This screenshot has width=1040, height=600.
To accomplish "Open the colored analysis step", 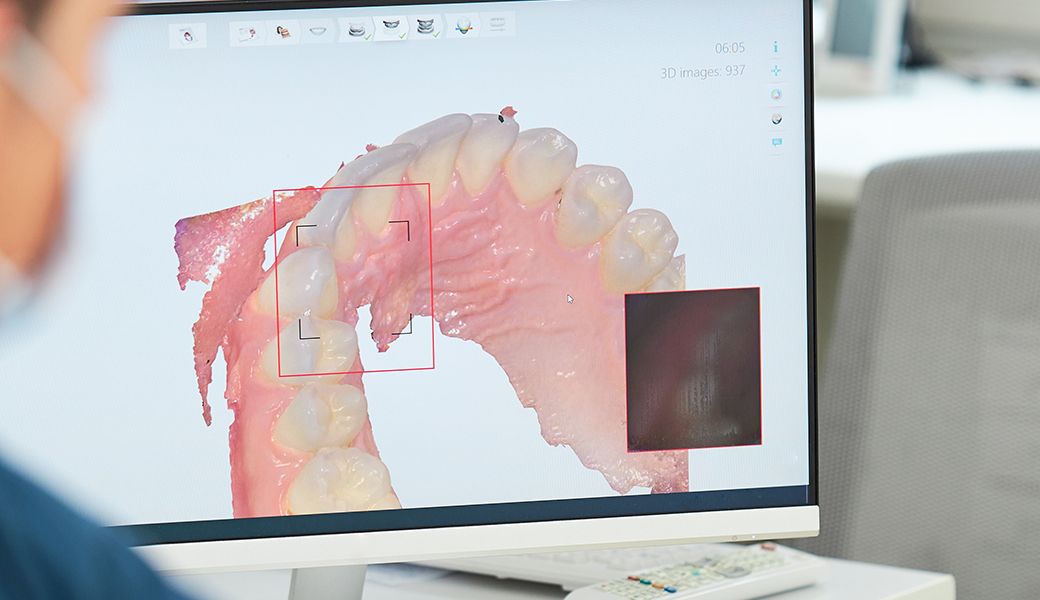I will click(463, 26).
